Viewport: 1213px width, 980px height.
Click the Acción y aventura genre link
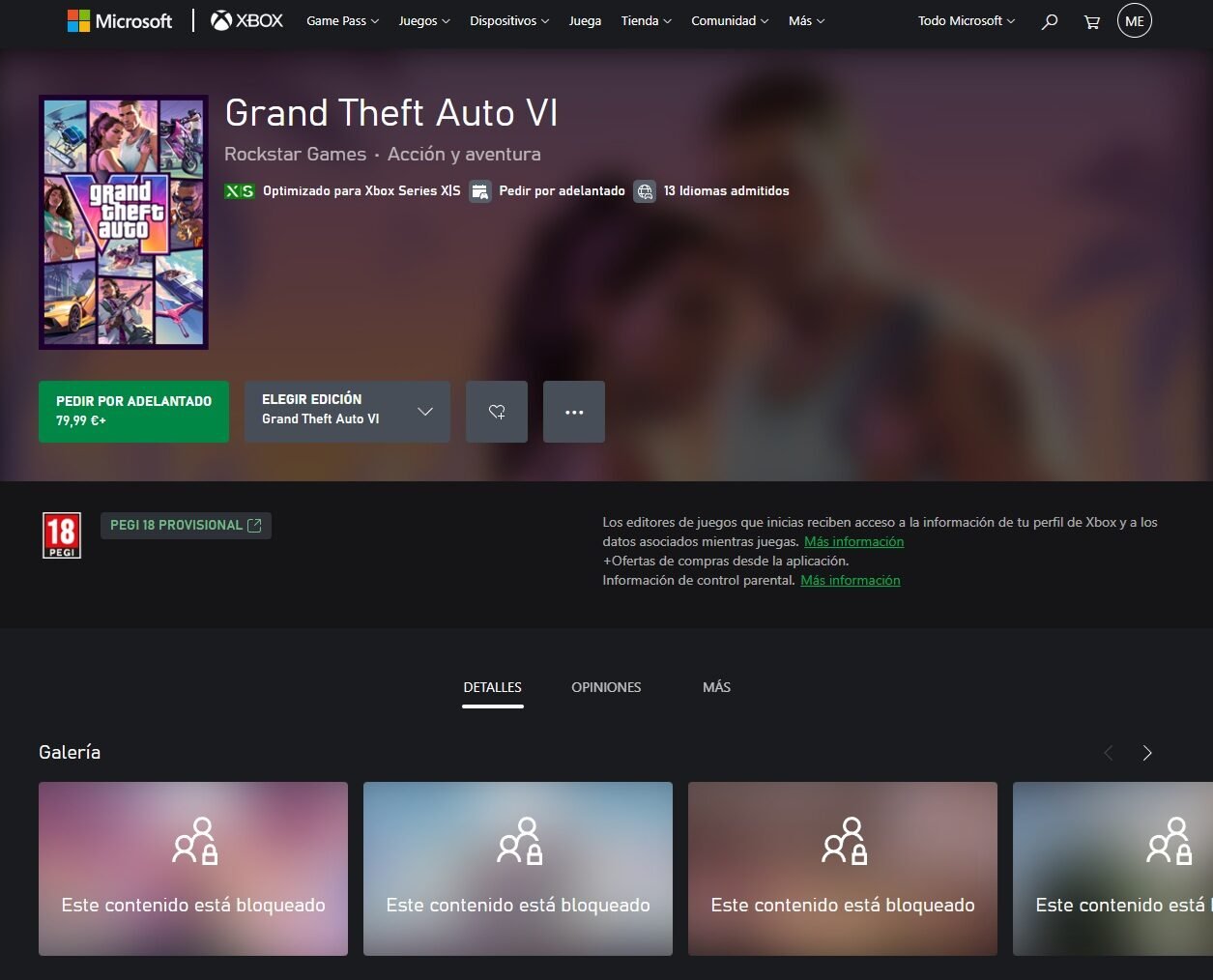(464, 155)
